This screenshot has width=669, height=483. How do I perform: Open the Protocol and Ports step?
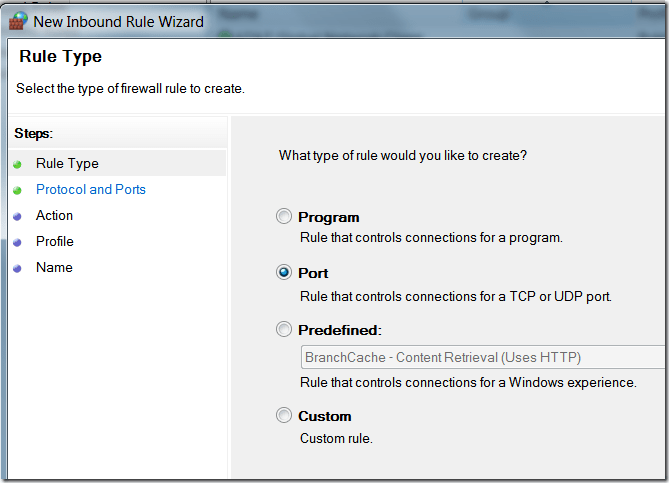(91, 189)
